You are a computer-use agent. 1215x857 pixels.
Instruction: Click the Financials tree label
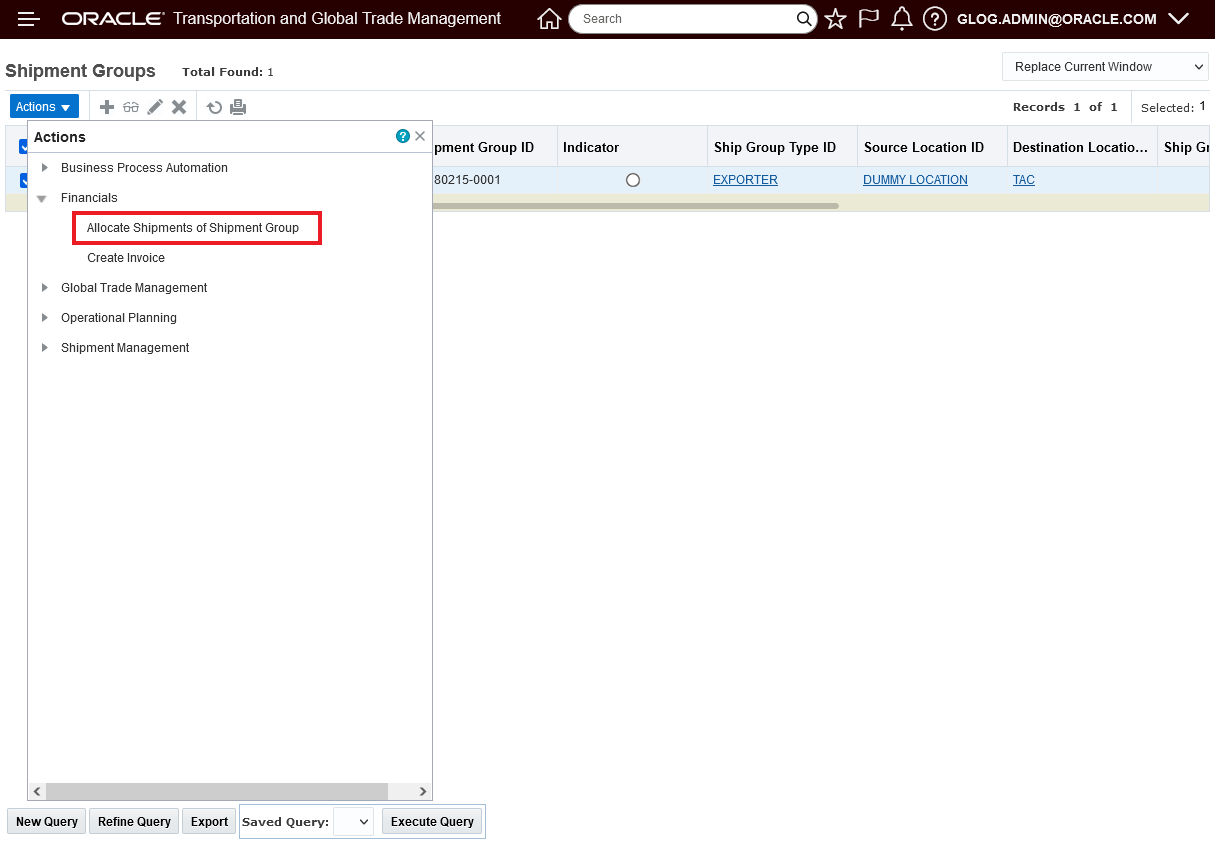point(89,198)
